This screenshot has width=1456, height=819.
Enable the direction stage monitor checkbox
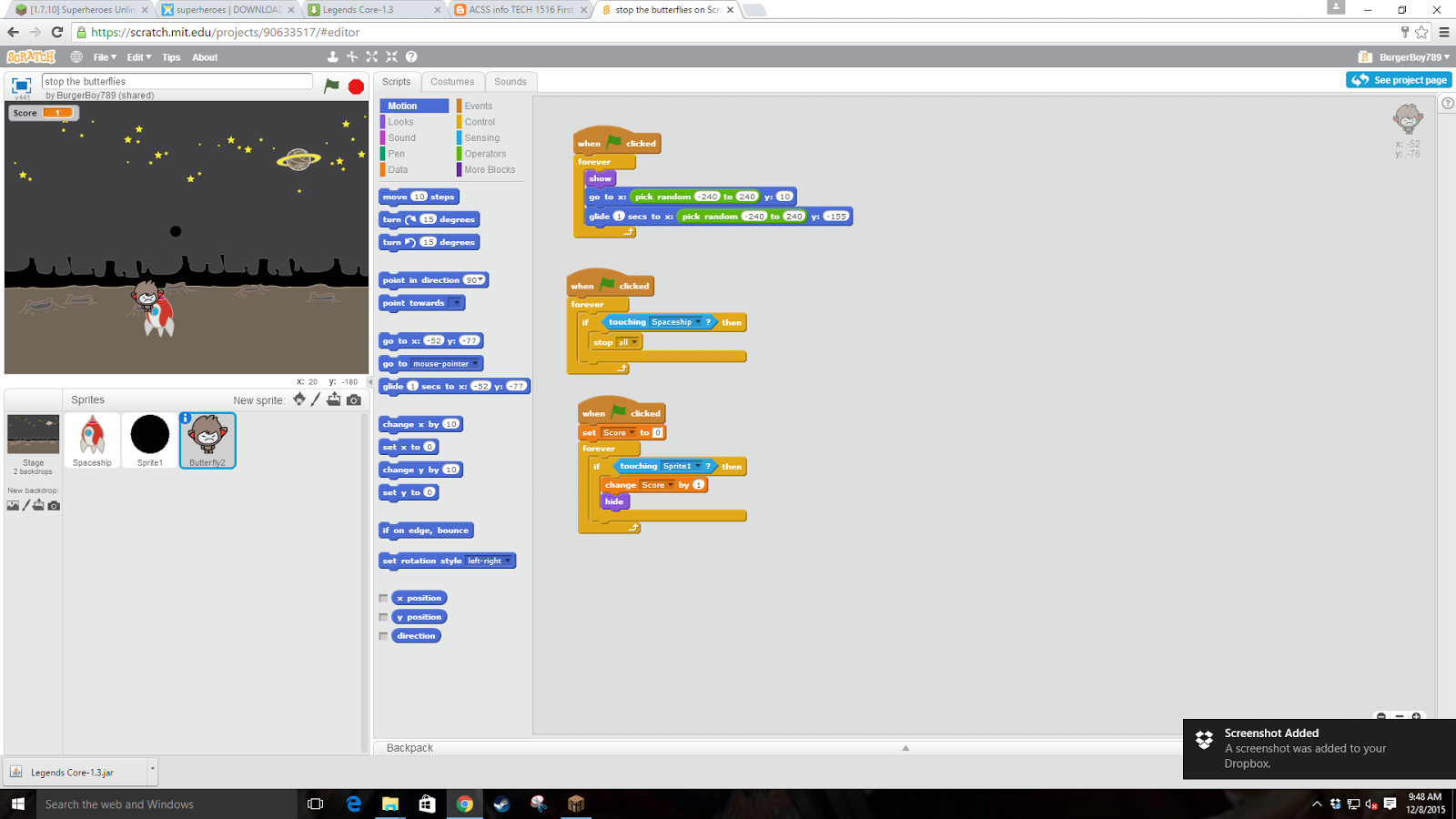[x=383, y=635]
